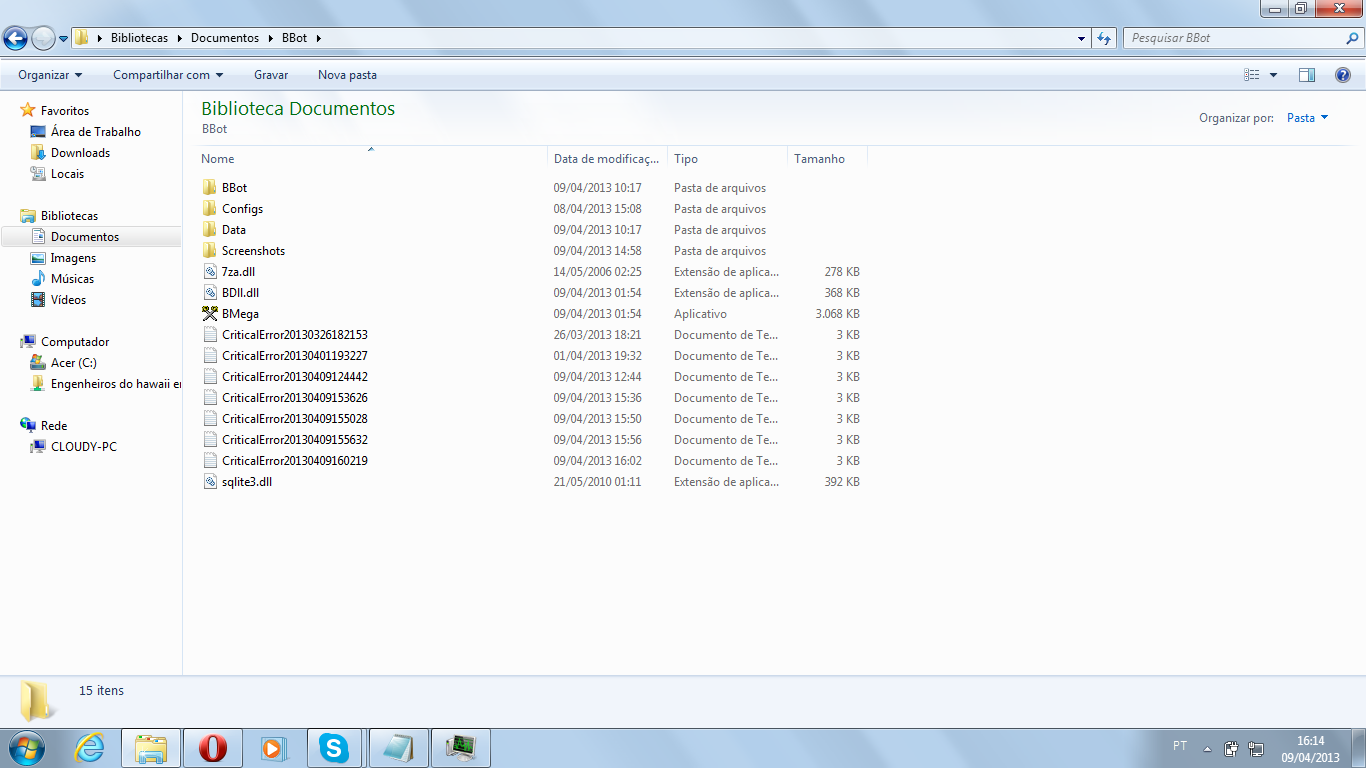Click the Gravar toolbar button

point(271,75)
